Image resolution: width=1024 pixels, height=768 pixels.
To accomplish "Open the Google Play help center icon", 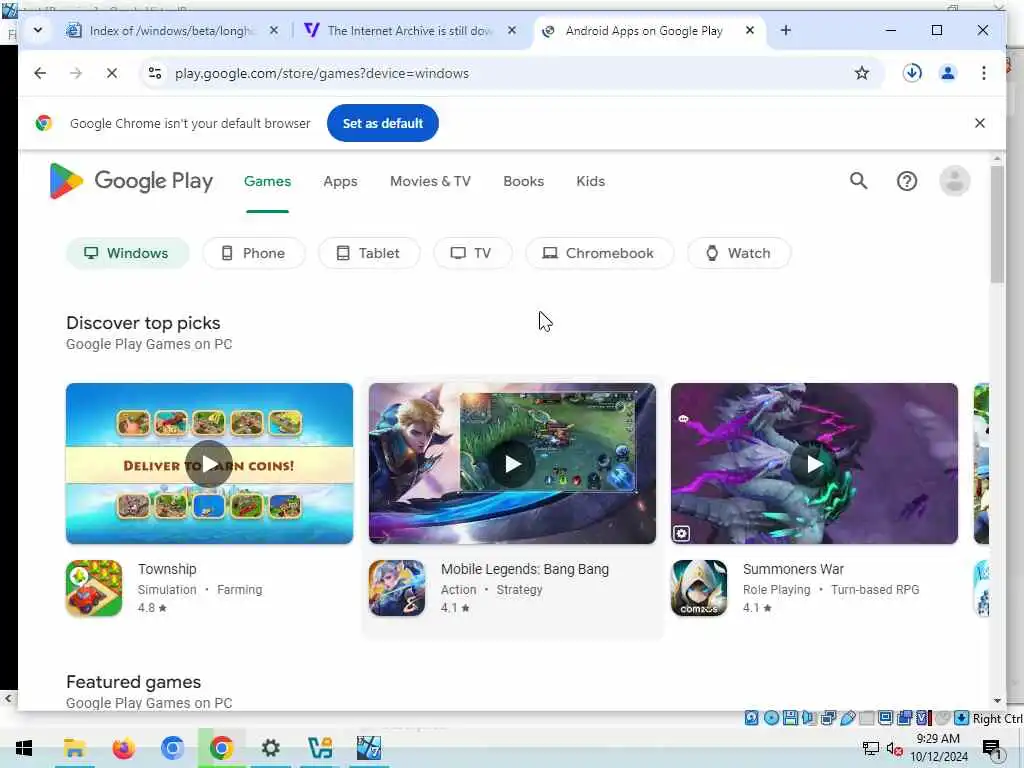I will [906, 181].
